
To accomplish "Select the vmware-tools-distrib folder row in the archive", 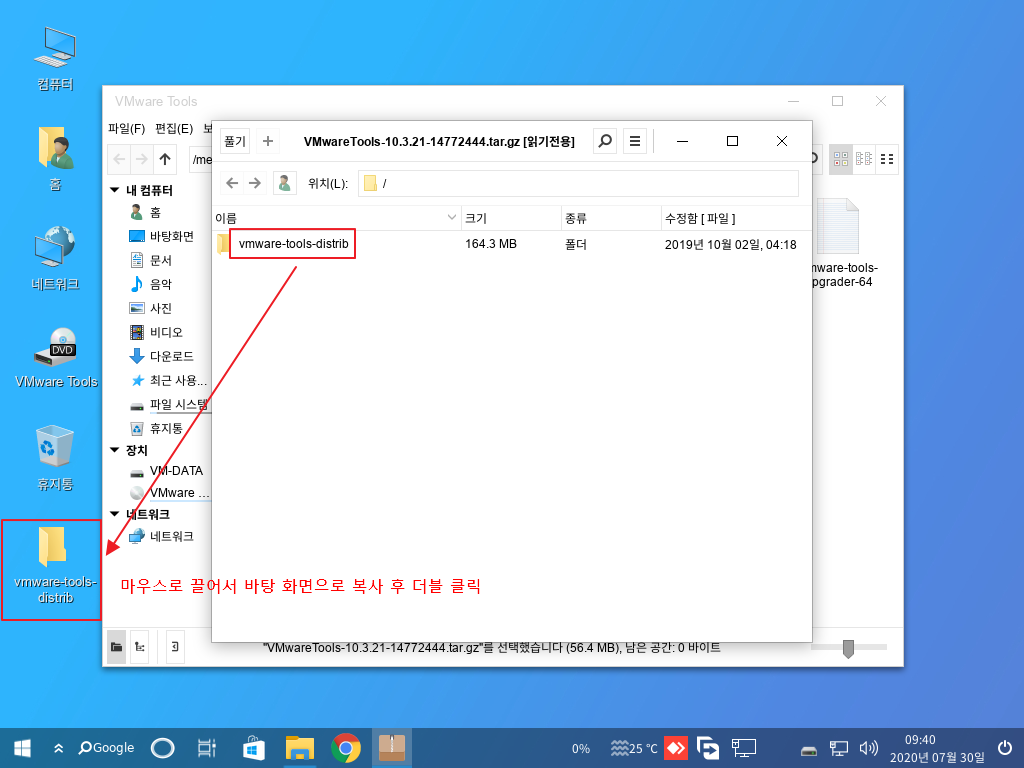I will [x=512, y=244].
